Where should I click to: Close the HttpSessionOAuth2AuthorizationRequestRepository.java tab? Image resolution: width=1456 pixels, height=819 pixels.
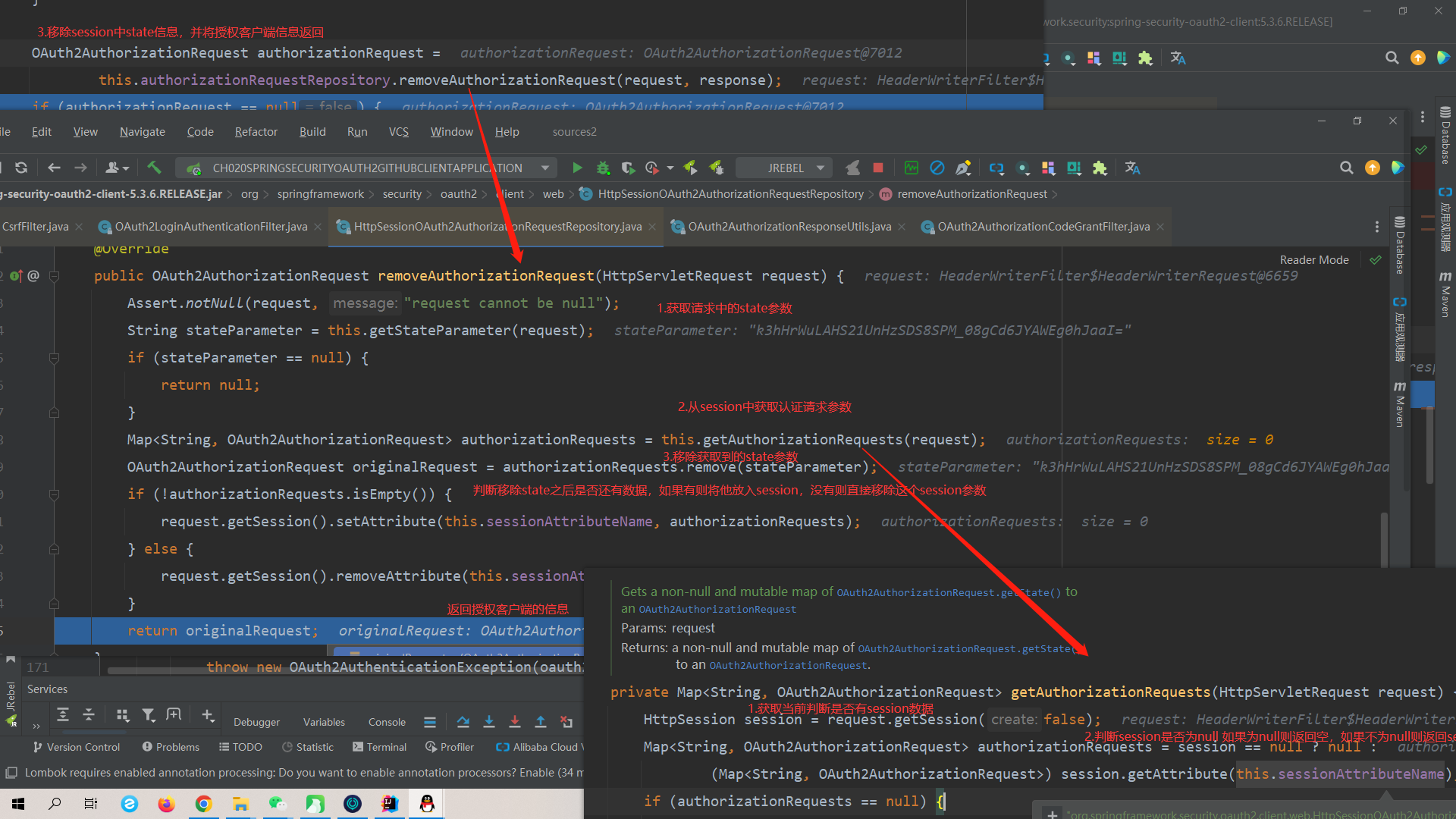(x=652, y=227)
